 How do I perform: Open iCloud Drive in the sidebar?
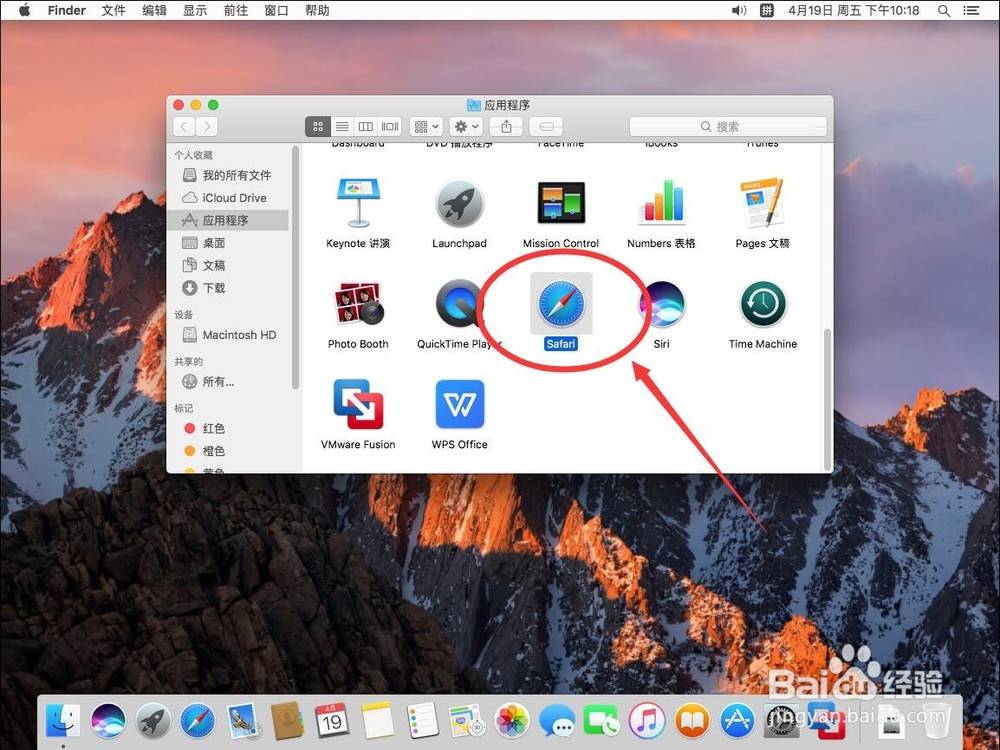coord(227,198)
